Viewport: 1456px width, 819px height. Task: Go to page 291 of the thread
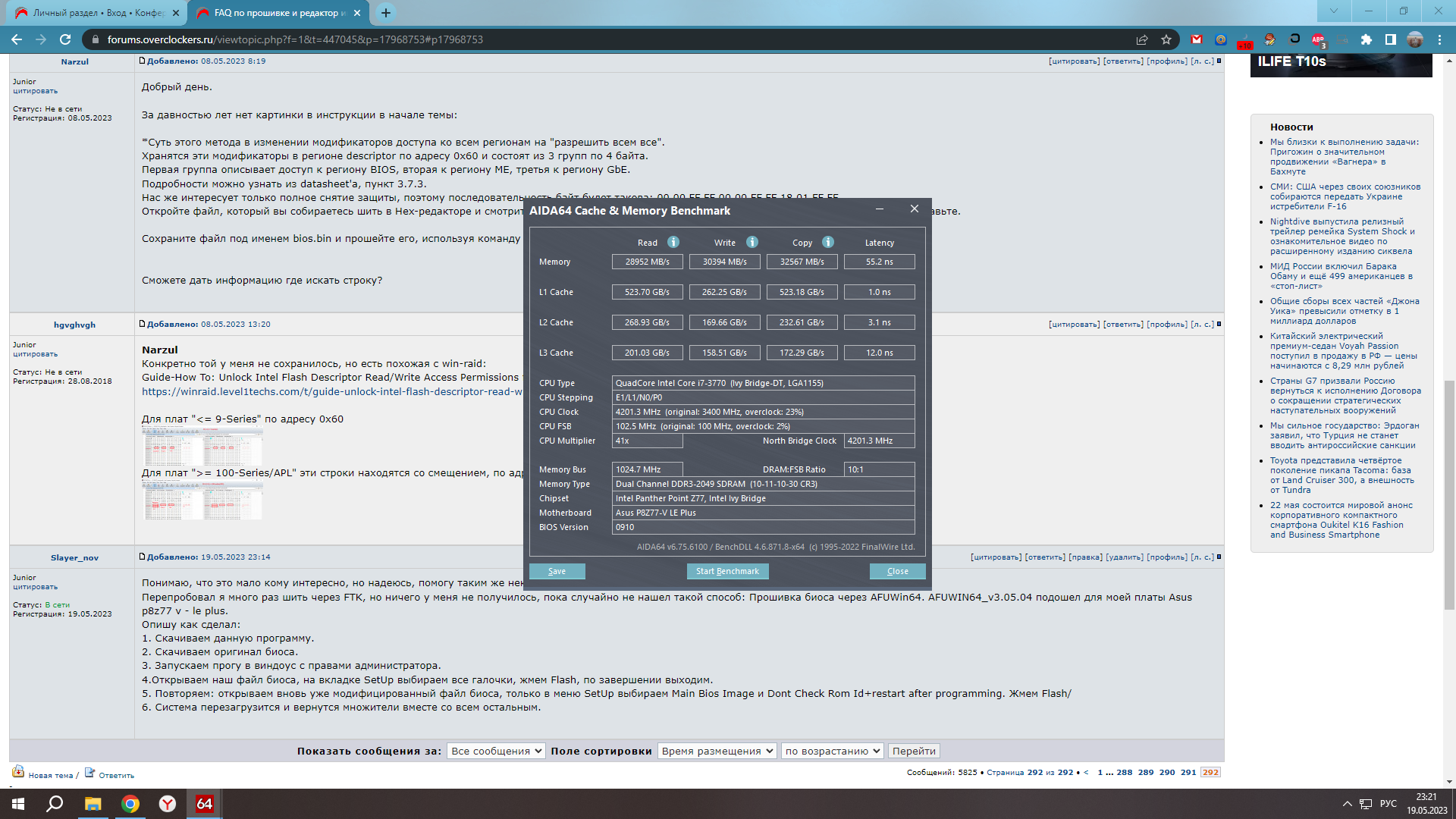(x=1188, y=772)
